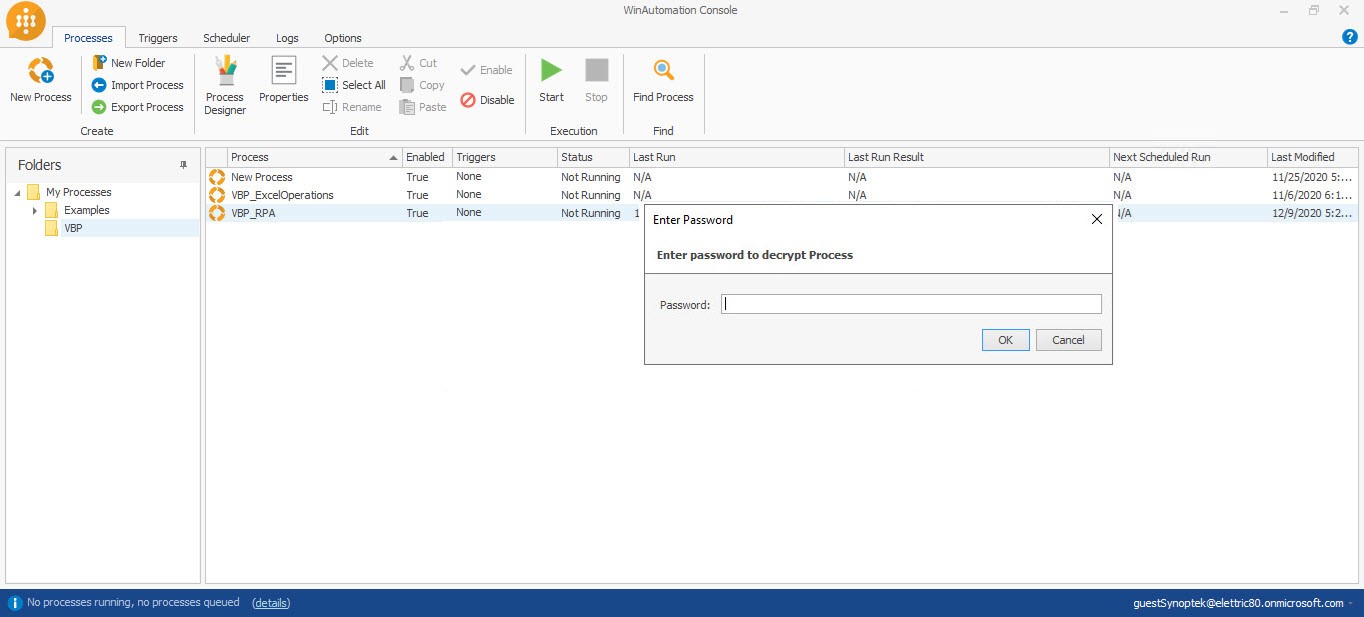Viewport: 1364px width, 617px height.
Task: Expand the Examples folder
Action: click(34, 210)
